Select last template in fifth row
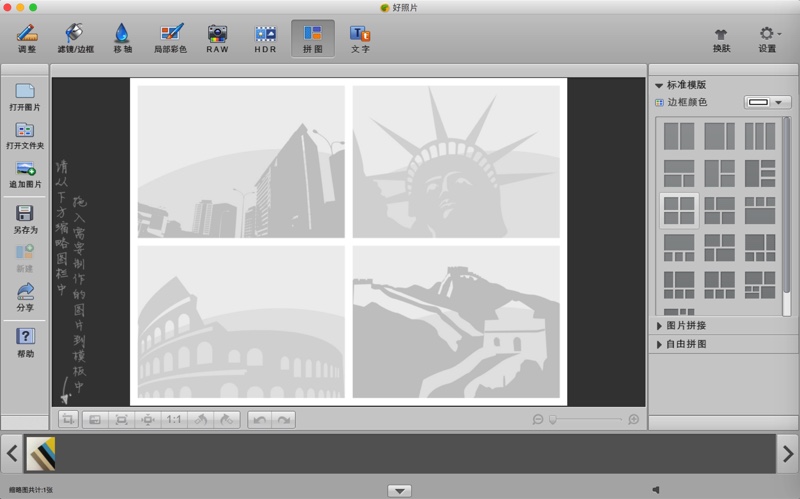800x499 pixels. tap(760, 285)
